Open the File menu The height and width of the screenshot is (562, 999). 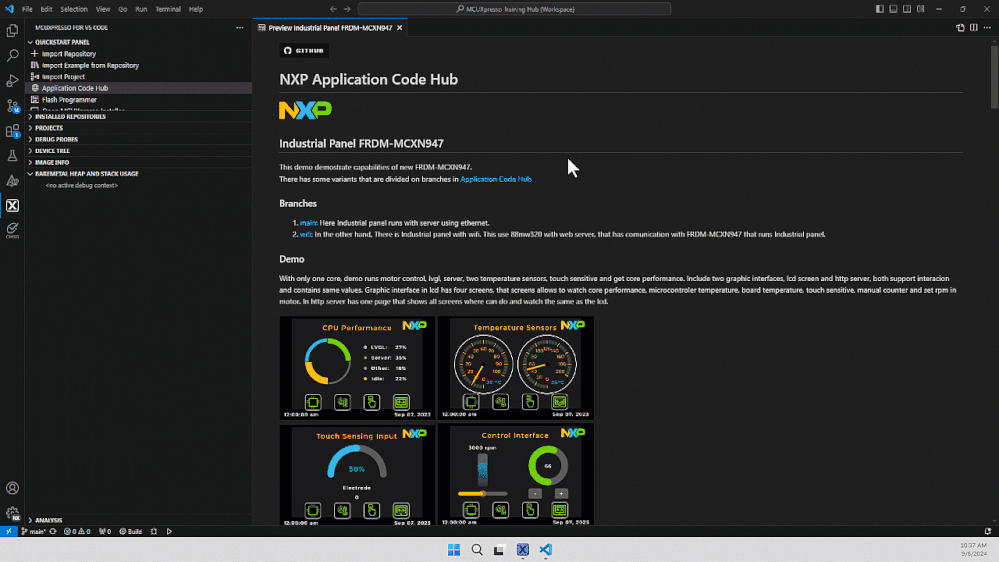(x=27, y=9)
